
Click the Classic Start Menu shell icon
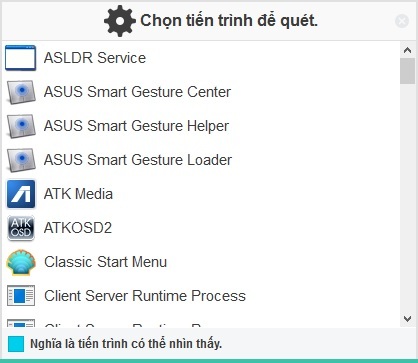point(21,262)
